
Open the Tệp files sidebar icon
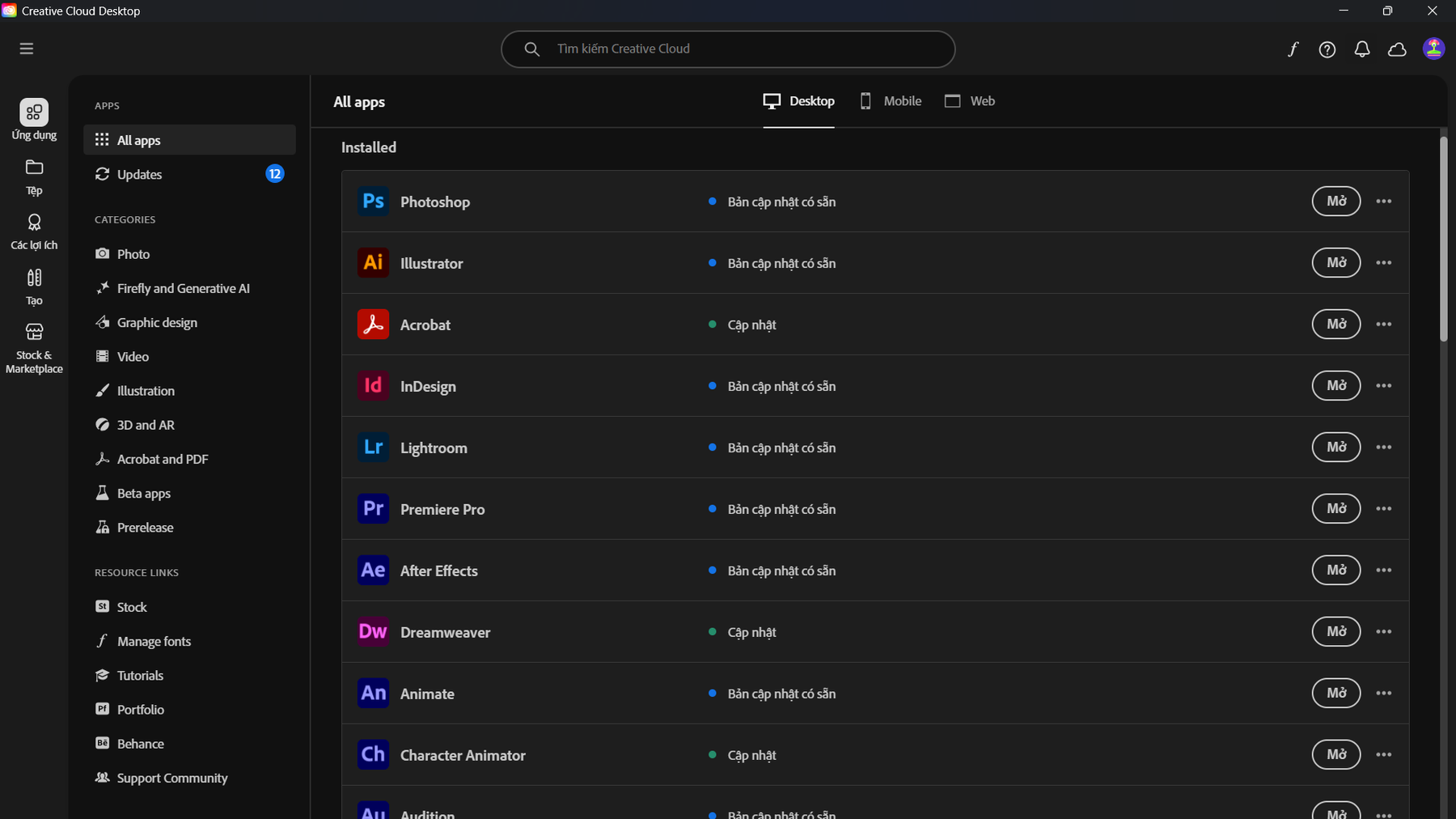coord(34,176)
